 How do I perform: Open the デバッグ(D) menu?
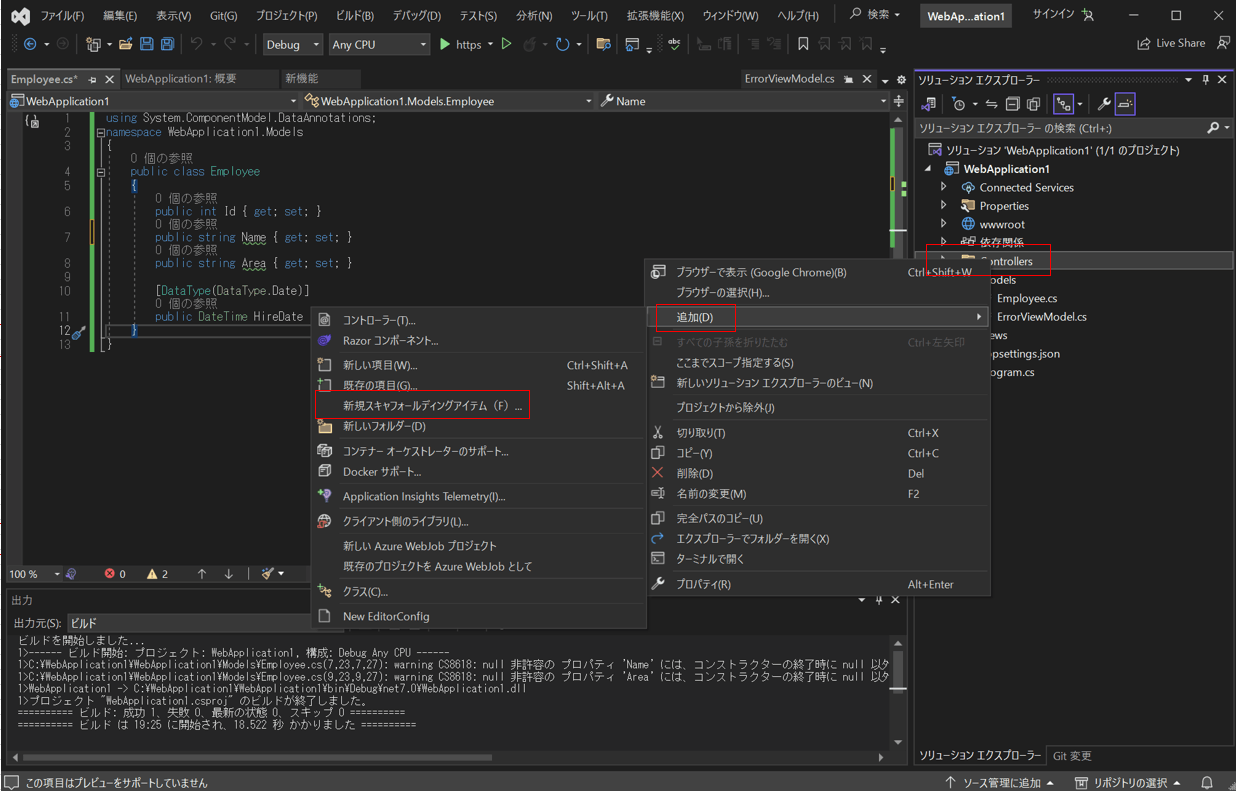[416, 16]
